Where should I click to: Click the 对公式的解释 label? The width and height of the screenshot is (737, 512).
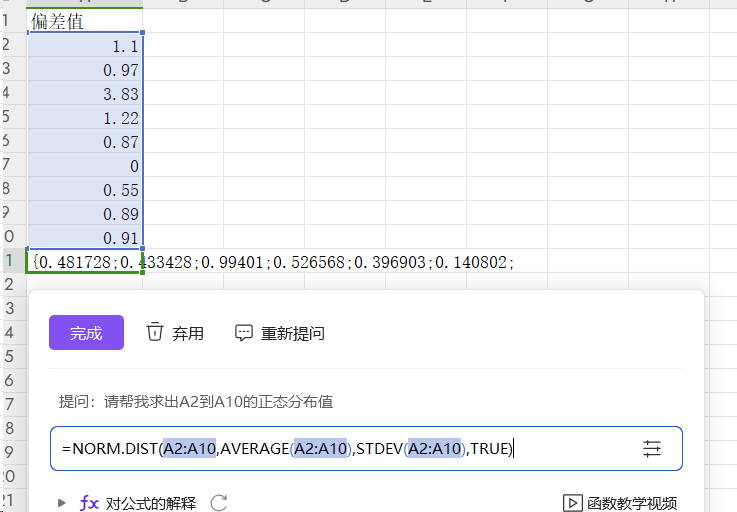[x=151, y=503]
